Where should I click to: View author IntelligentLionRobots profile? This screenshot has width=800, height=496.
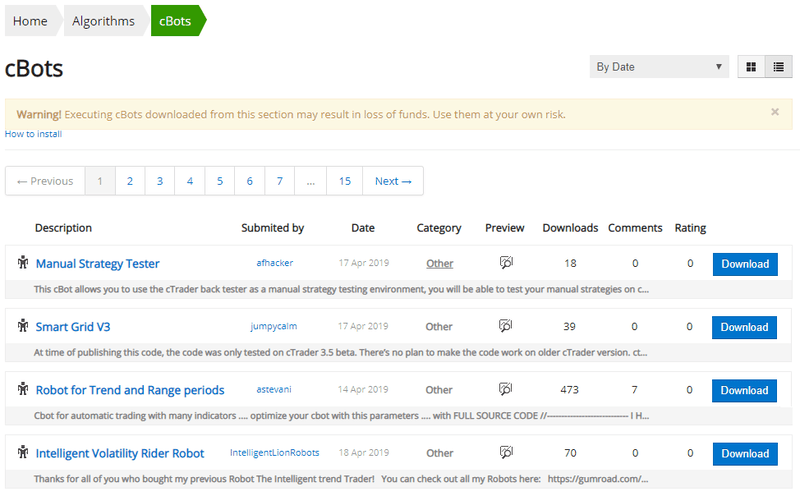274,453
